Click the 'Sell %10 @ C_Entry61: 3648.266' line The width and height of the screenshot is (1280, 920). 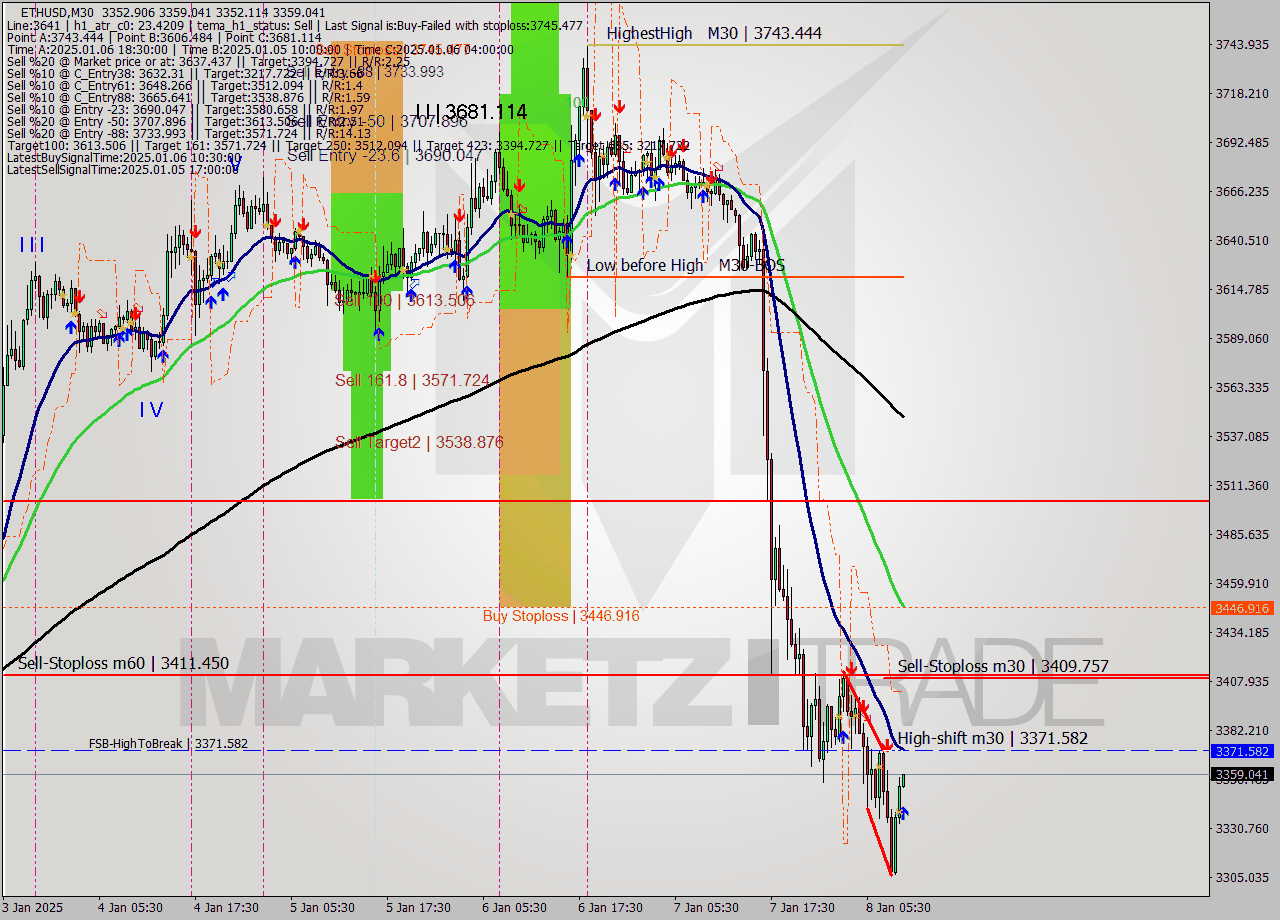tap(184, 85)
